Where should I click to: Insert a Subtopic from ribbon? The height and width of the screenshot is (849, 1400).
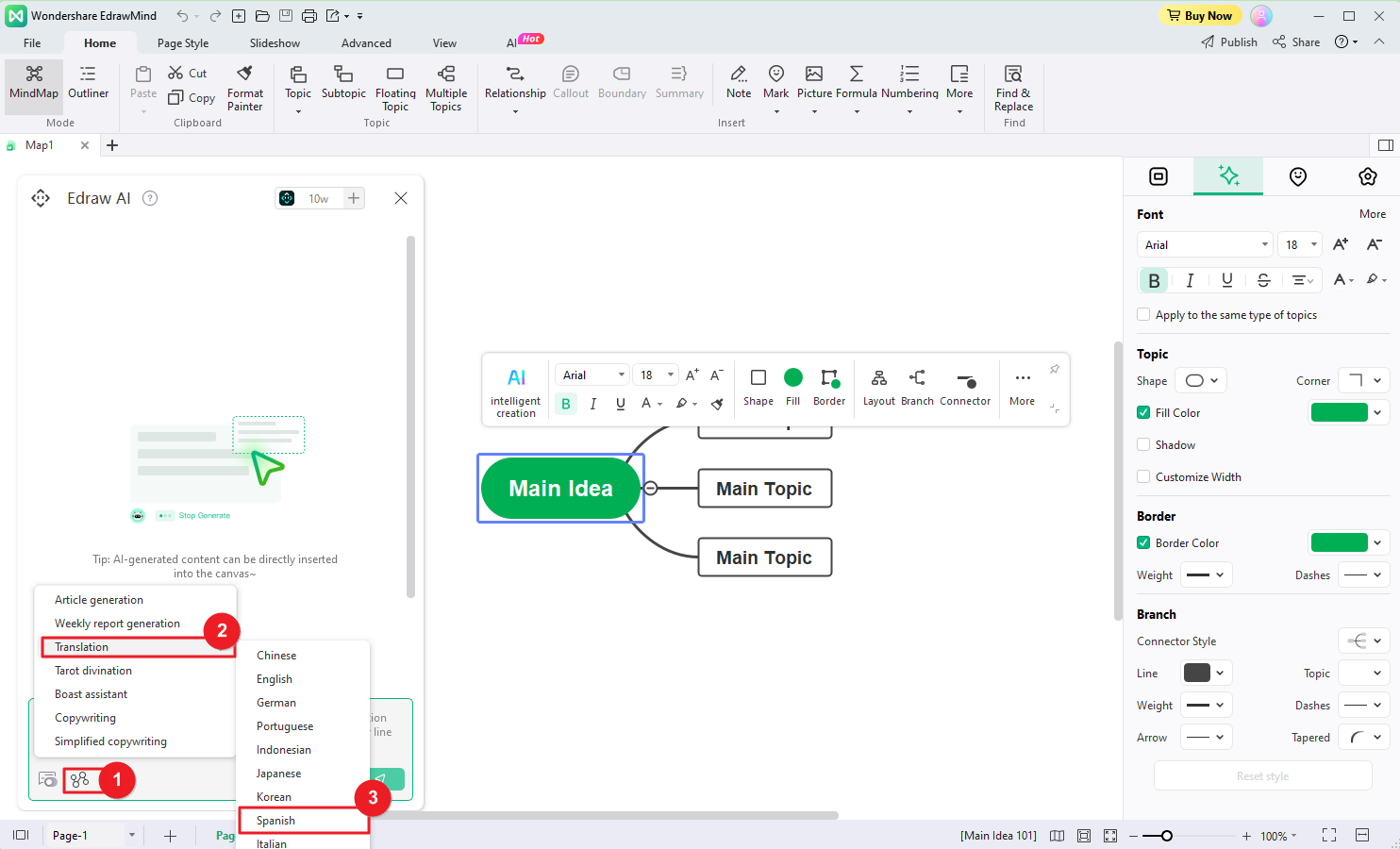tap(343, 83)
